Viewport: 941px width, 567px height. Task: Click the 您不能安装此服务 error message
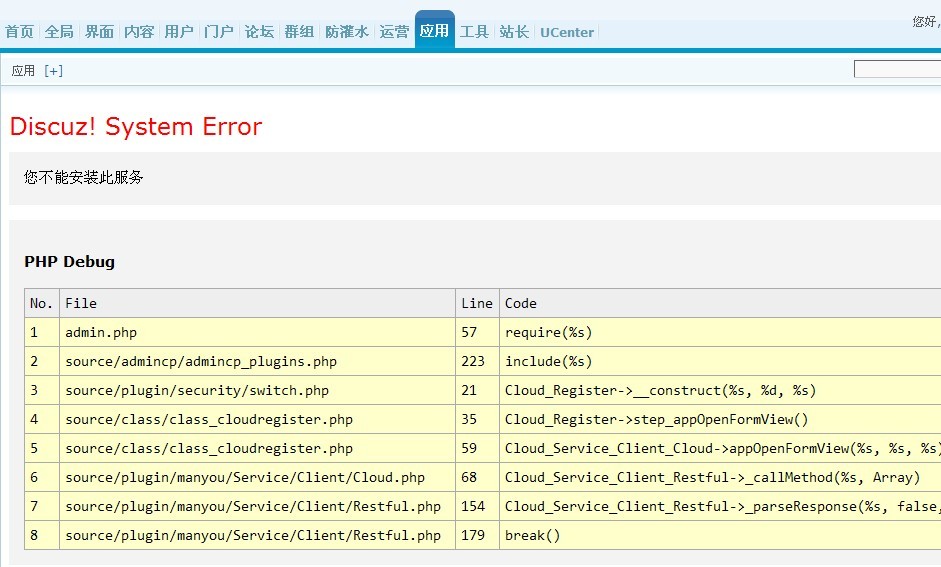(x=83, y=177)
